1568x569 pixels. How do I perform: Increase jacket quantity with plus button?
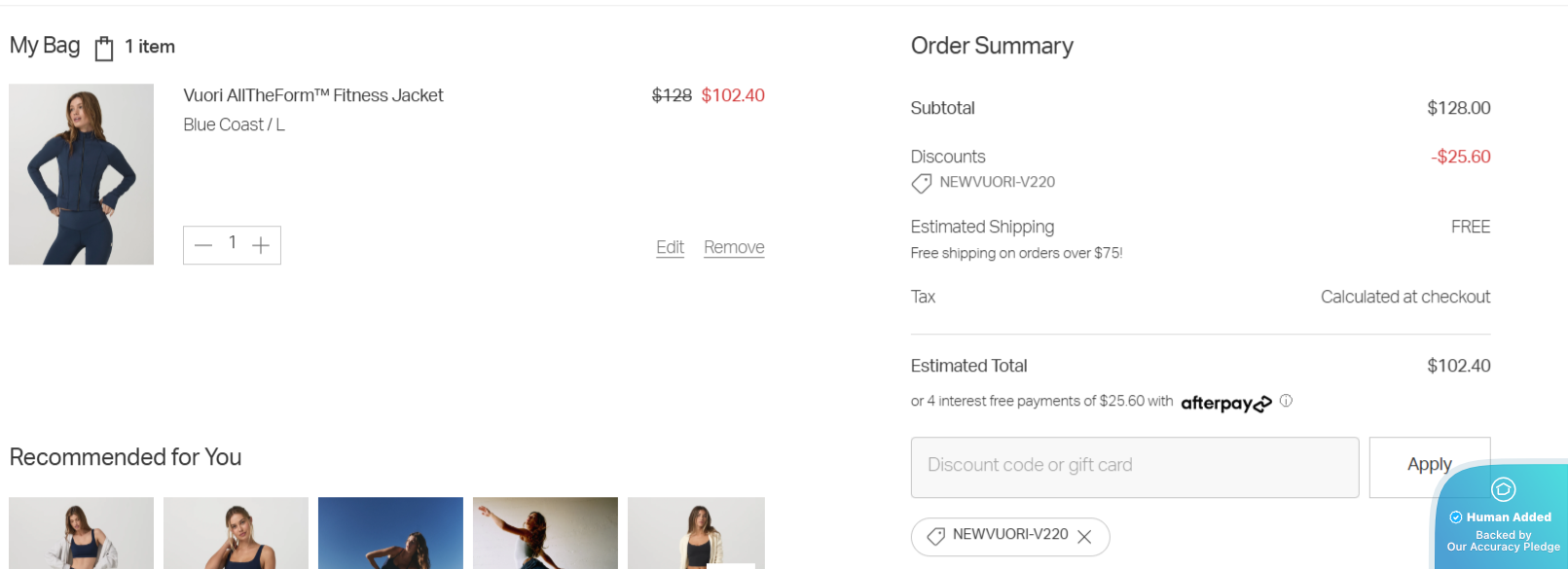[261, 245]
